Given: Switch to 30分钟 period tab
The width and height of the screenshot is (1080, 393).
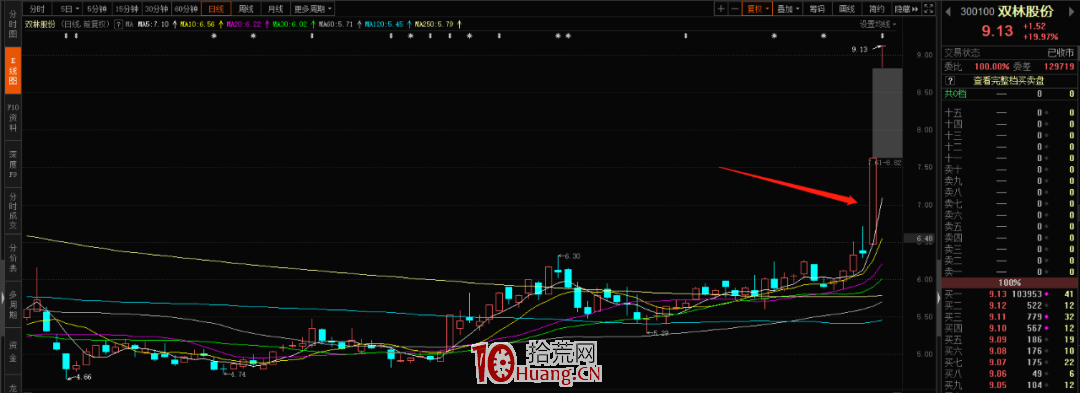Looking at the screenshot, I should (x=156, y=9).
